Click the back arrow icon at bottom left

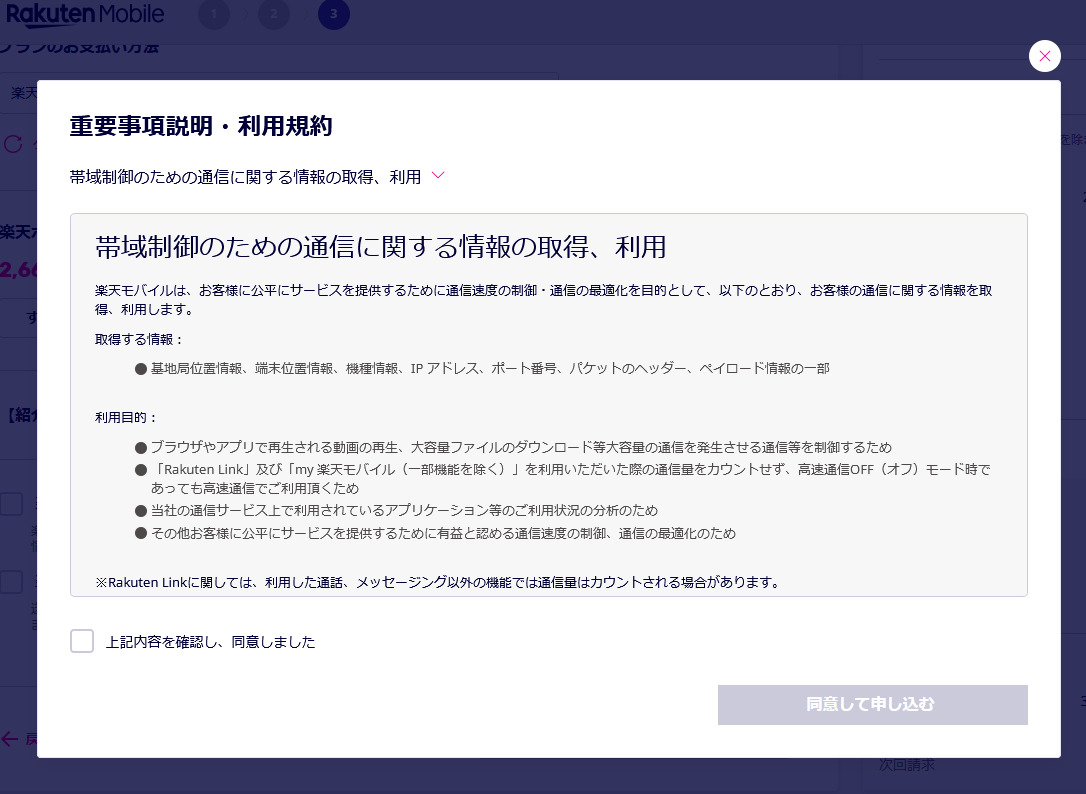(x=11, y=739)
